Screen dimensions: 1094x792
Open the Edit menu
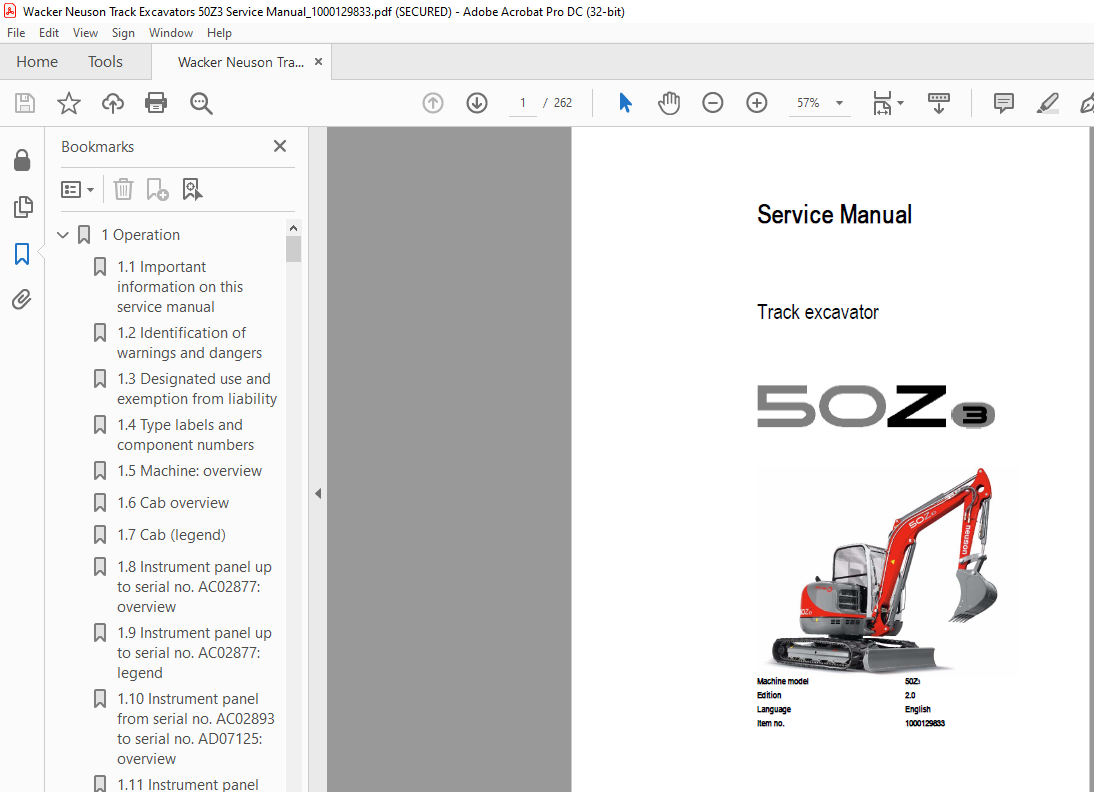[x=49, y=33]
